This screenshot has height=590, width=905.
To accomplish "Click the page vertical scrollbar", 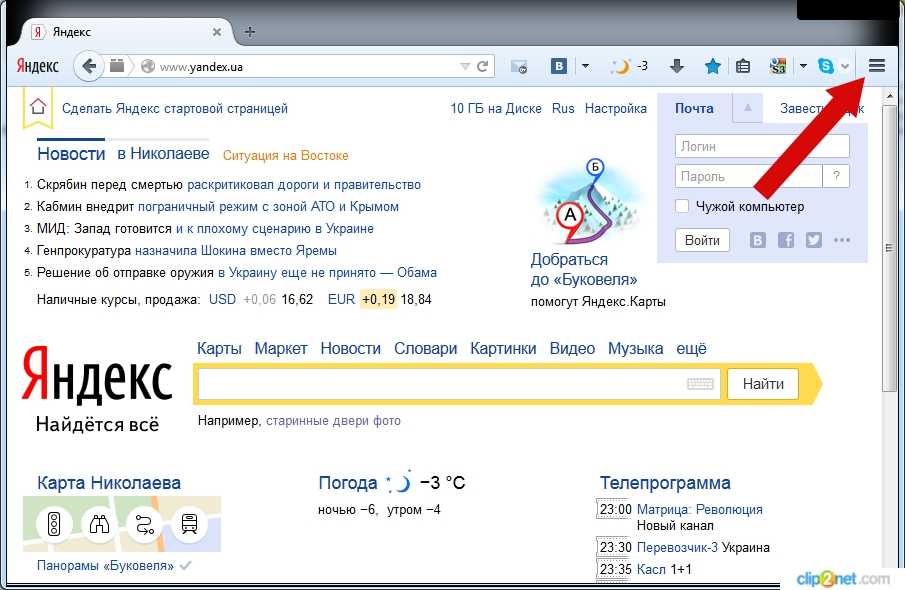I will [x=889, y=300].
